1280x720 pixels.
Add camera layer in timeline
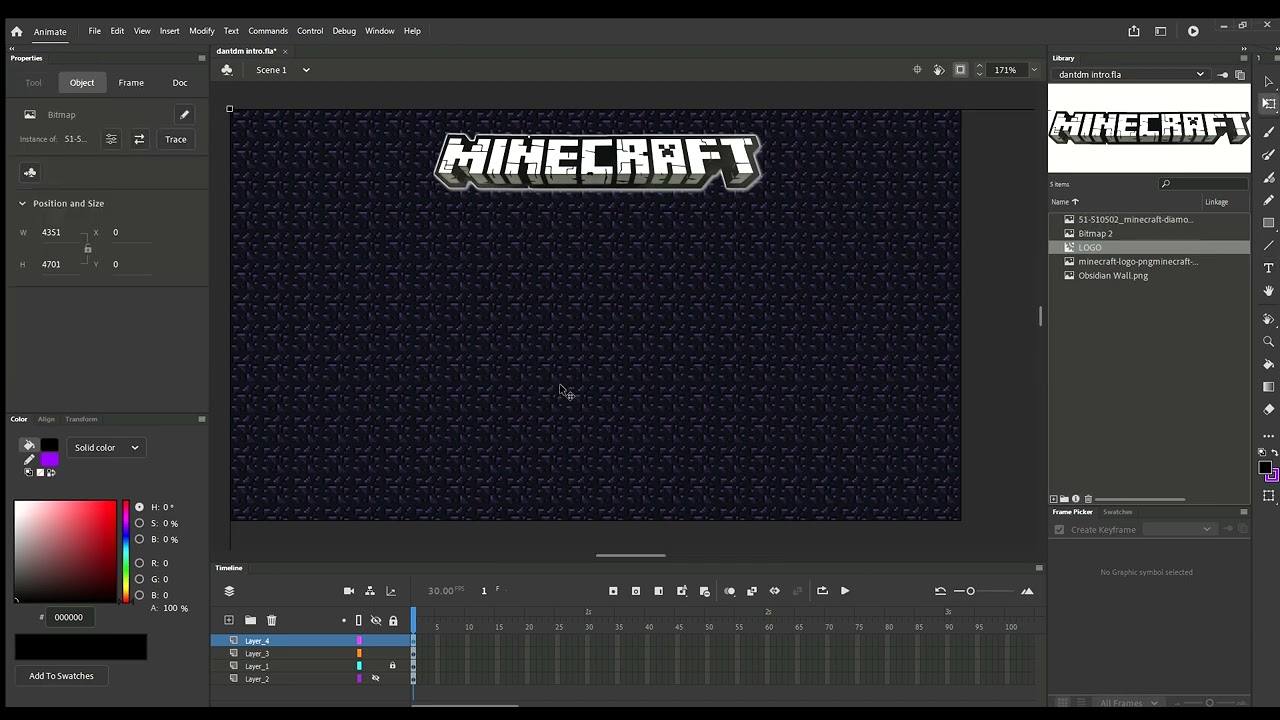coord(349,591)
